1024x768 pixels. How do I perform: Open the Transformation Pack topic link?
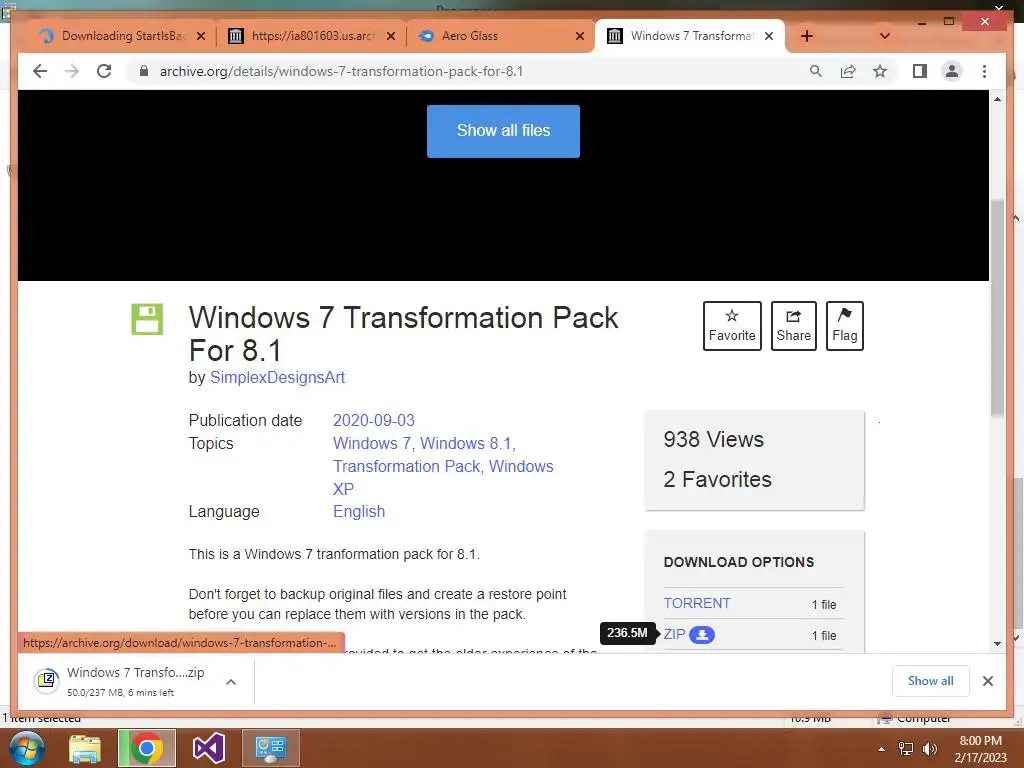406,466
